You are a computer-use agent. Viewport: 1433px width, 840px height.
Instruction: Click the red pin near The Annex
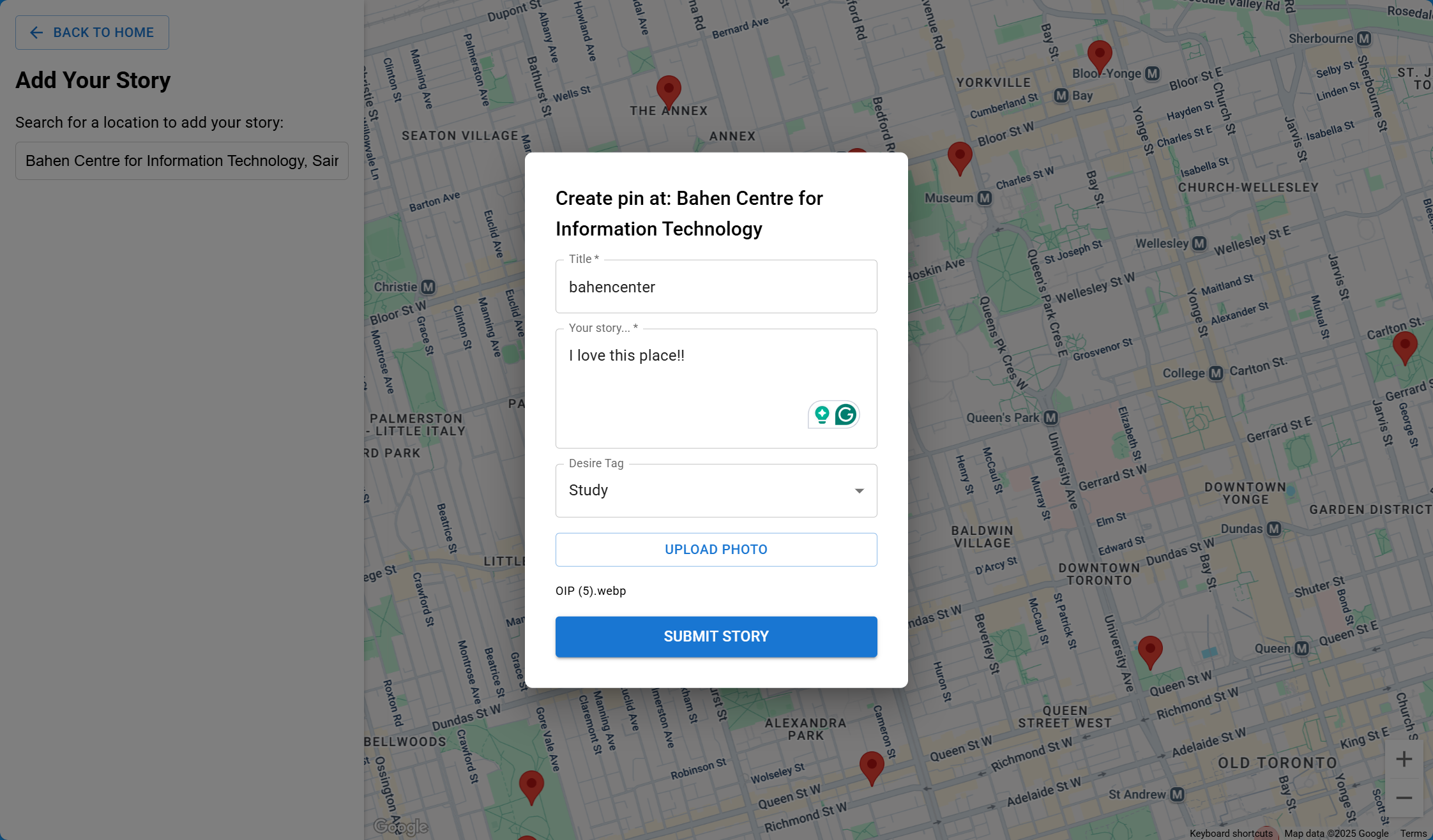pyautogui.click(x=669, y=91)
